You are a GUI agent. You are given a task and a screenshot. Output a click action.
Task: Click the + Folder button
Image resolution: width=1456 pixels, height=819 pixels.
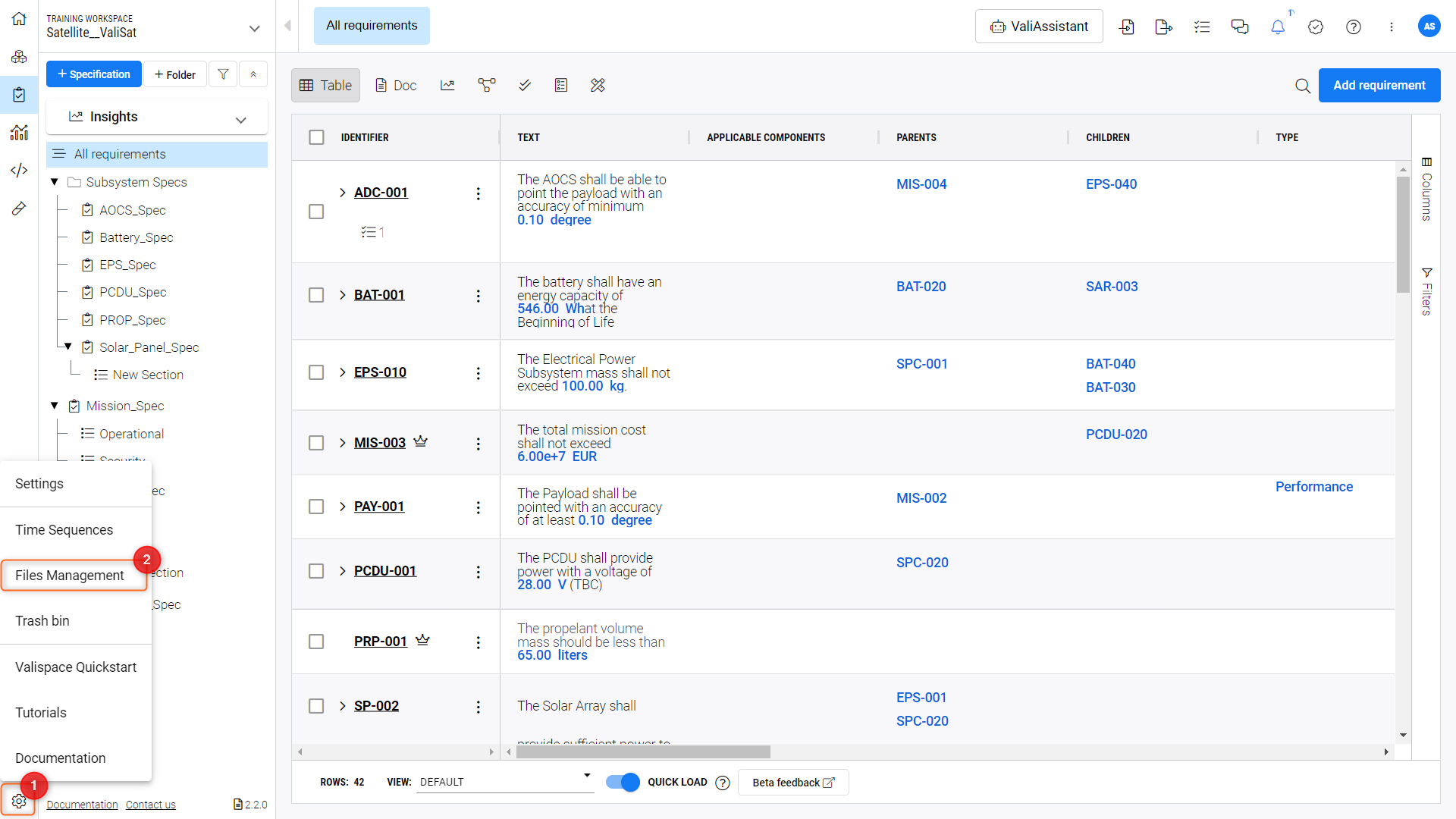click(x=175, y=74)
